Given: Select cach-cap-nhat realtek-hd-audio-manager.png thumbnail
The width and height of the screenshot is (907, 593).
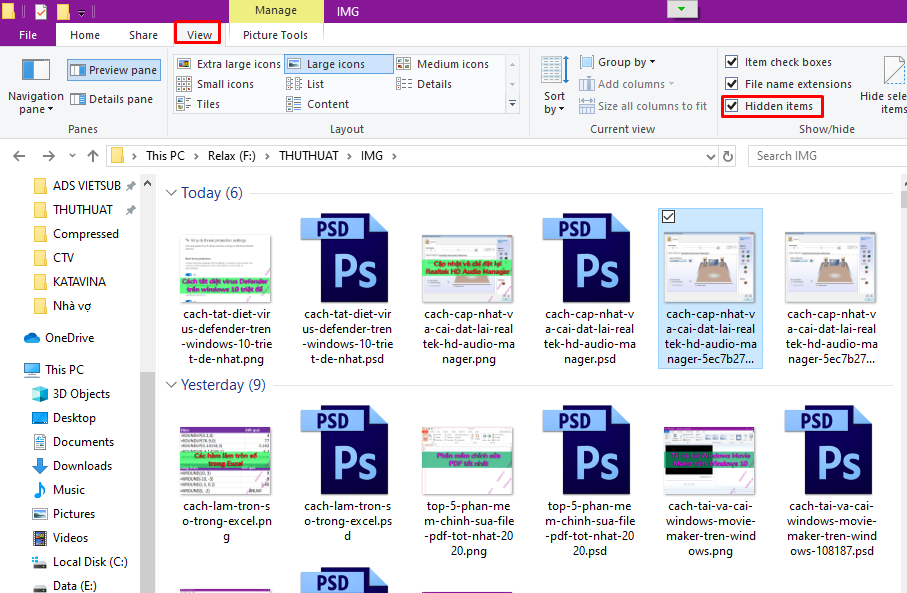Looking at the screenshot, I should [468, 268].
